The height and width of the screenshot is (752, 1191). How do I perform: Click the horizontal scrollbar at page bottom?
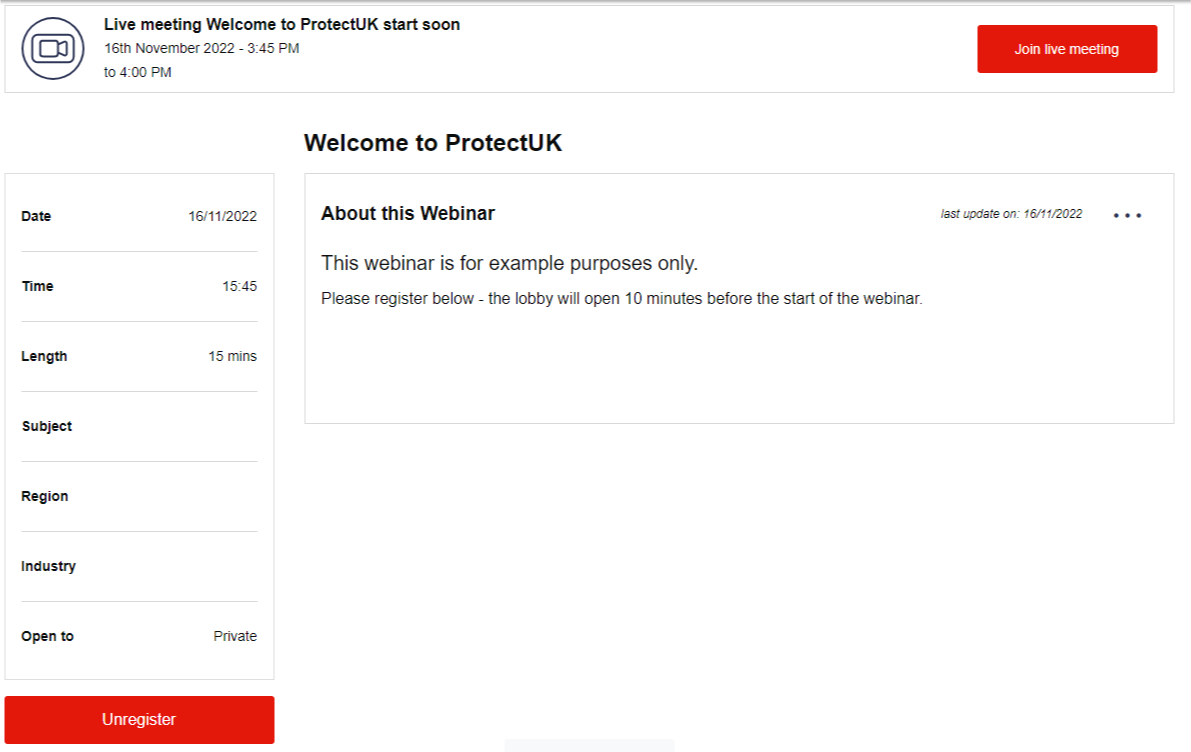click(590, 745)
